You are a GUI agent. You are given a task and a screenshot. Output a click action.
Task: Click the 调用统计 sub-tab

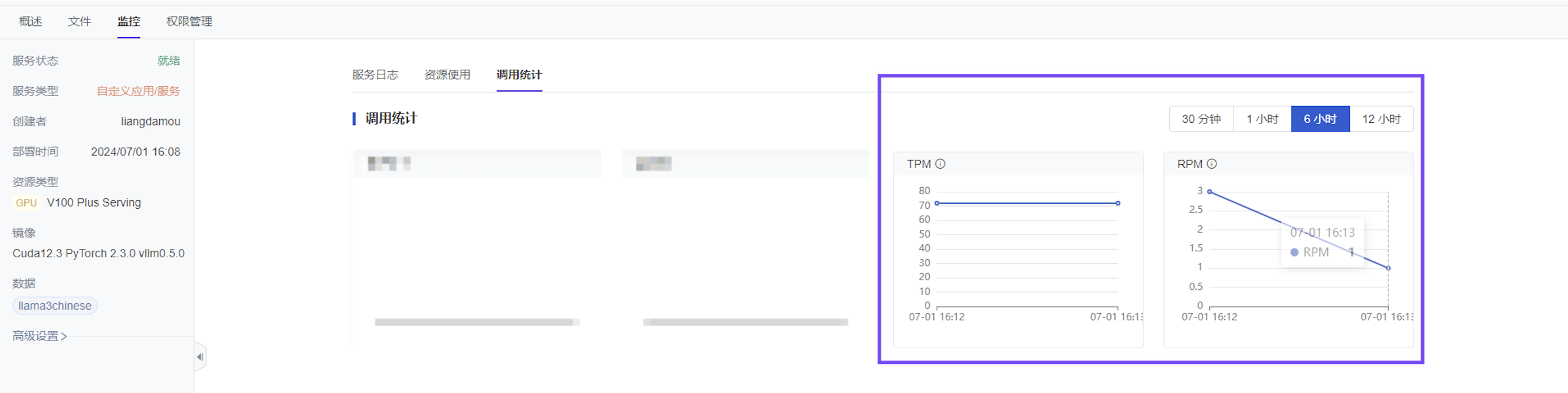[519, 75]
